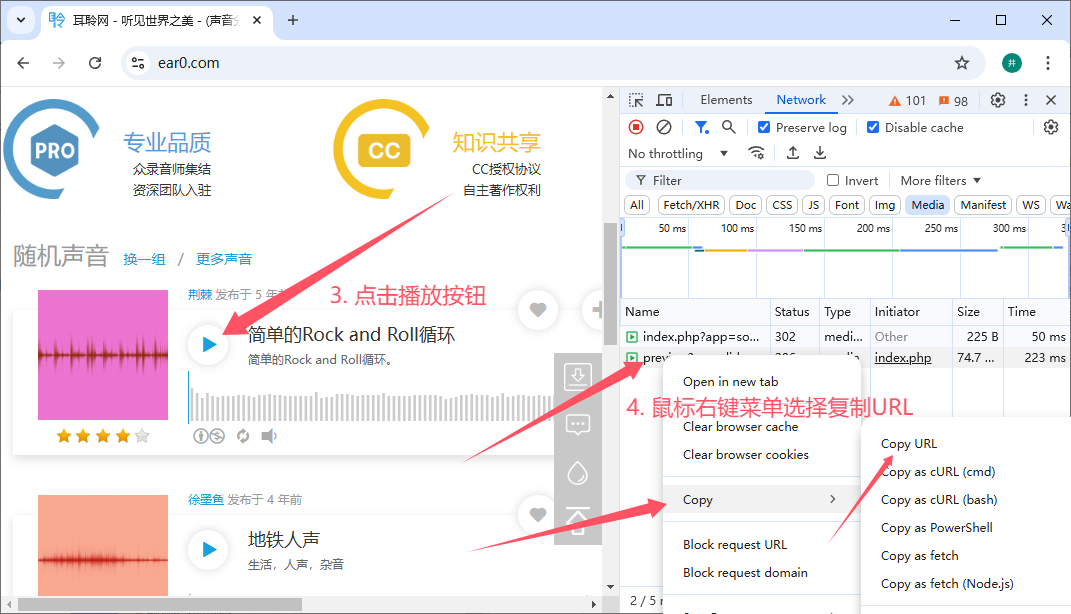Open the Chrome three-dot main menu
Viewport: 1071px width, 614px height.
pyautogui.click(x=1048, y=63)
